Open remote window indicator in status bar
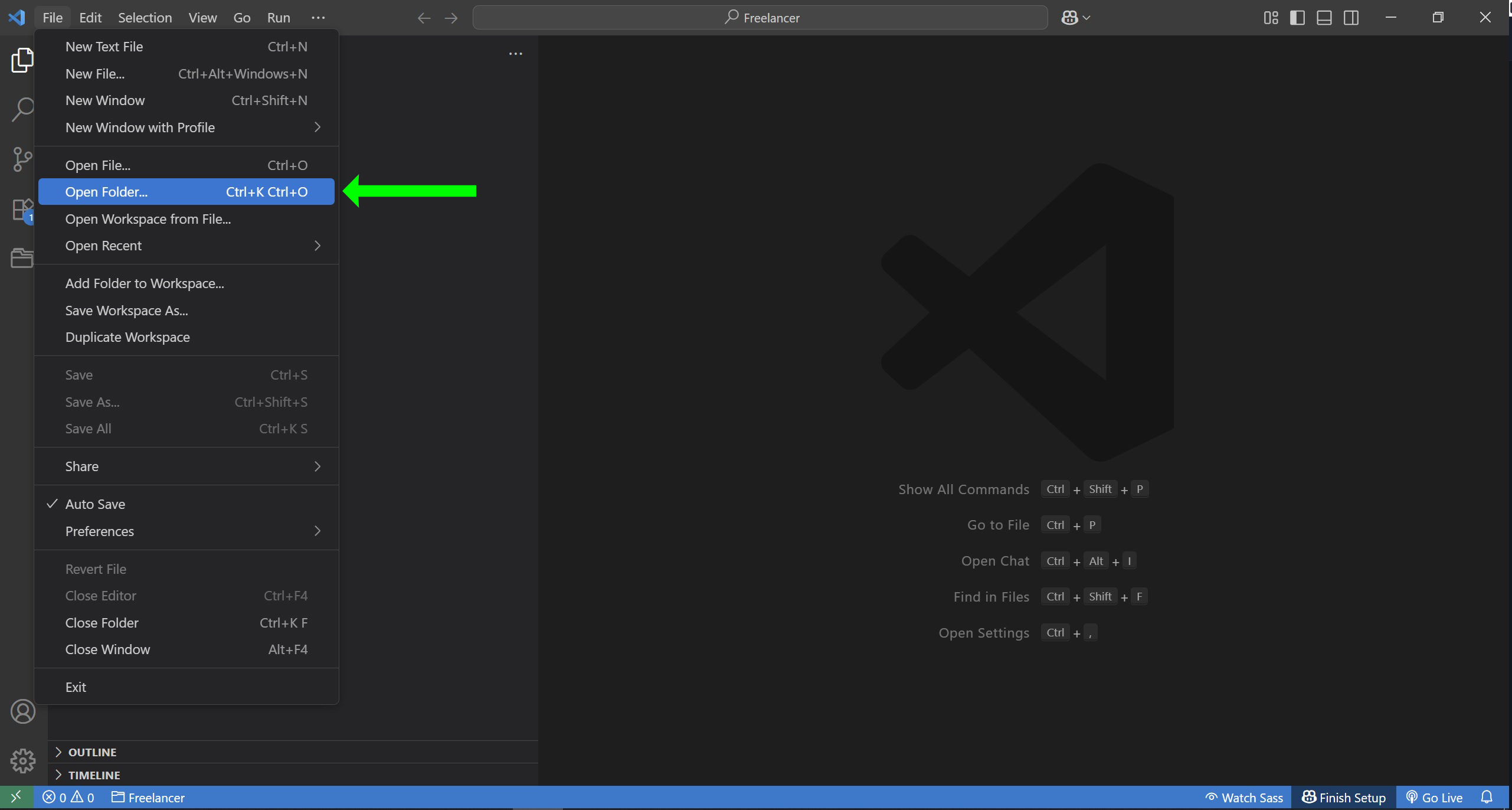Viewport: 1512px width, 810px height. pos(16,798)
